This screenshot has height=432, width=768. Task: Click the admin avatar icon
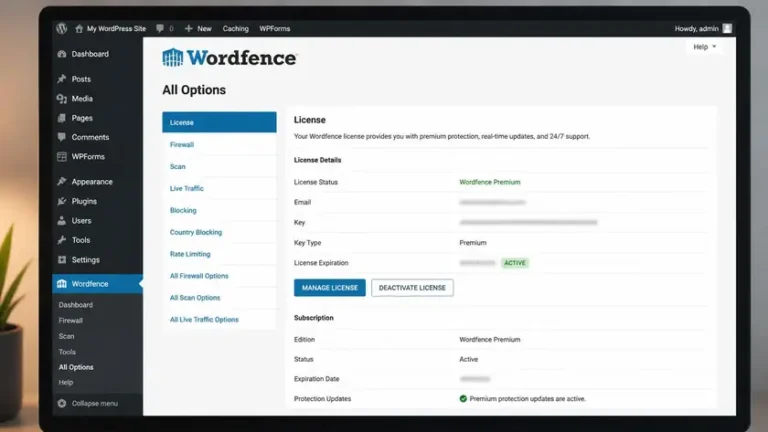(x=727, y=28)
